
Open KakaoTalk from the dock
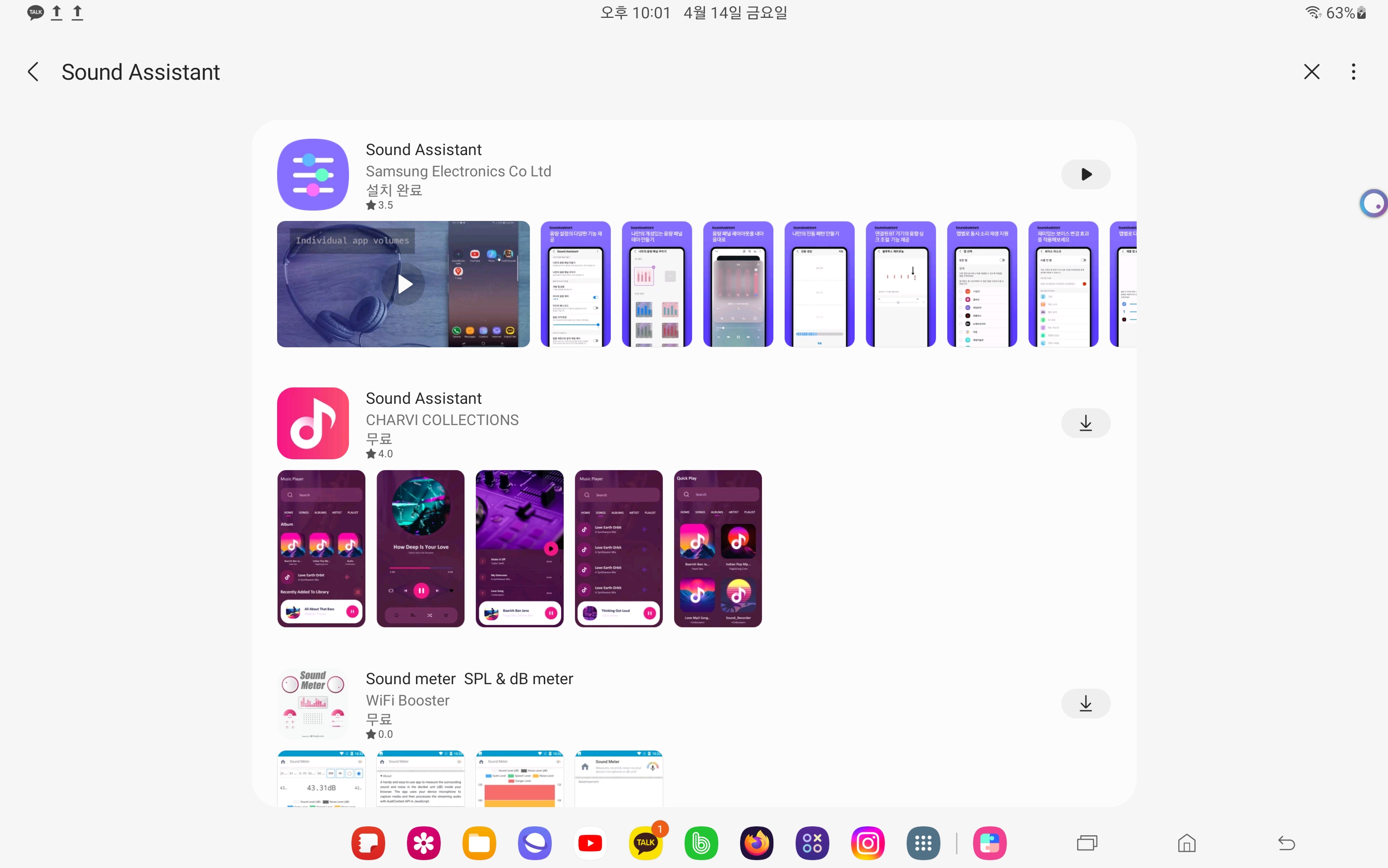coord(645,843)
